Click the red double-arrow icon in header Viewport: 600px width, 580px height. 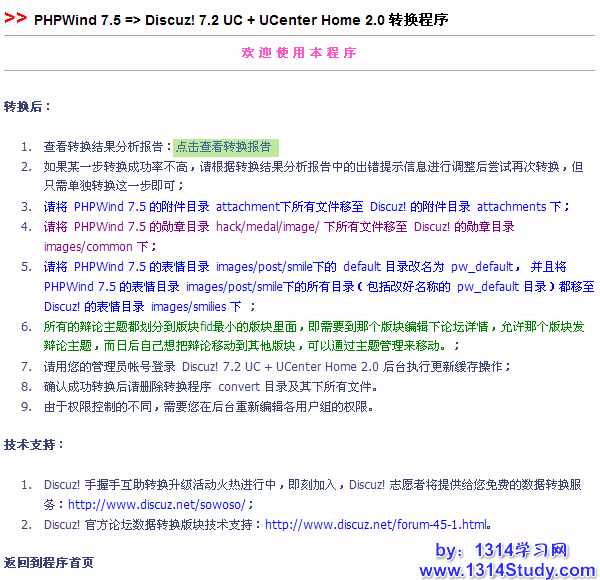(15, 19)
